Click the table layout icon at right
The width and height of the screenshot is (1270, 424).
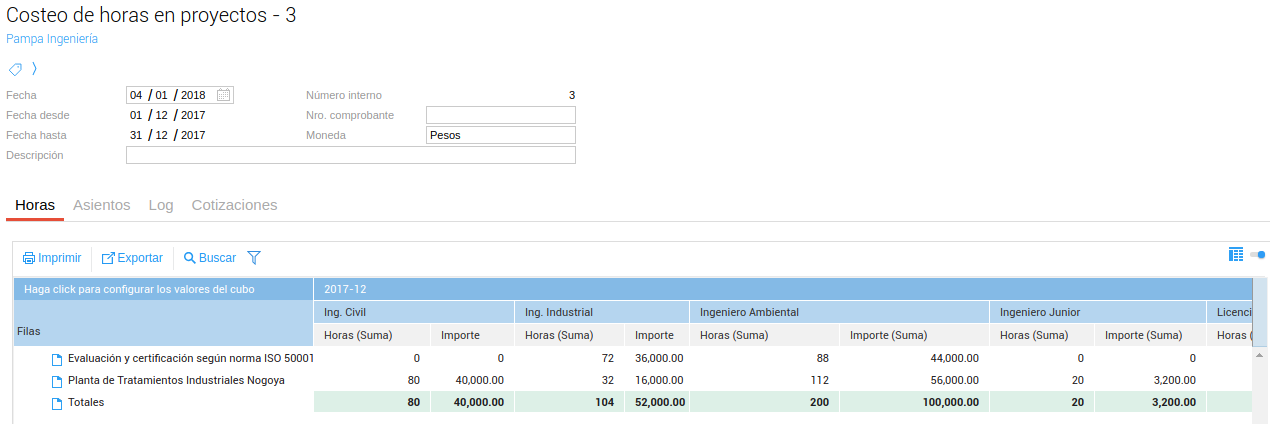coord(1236,255)
